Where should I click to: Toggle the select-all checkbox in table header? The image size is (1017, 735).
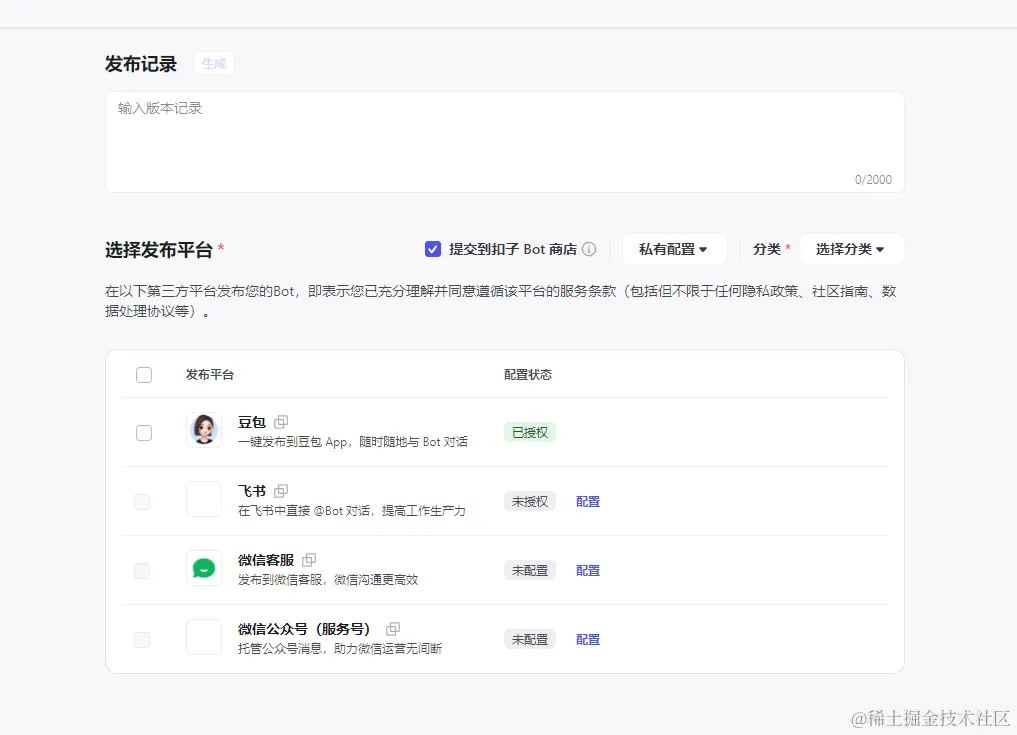point(144,375)
